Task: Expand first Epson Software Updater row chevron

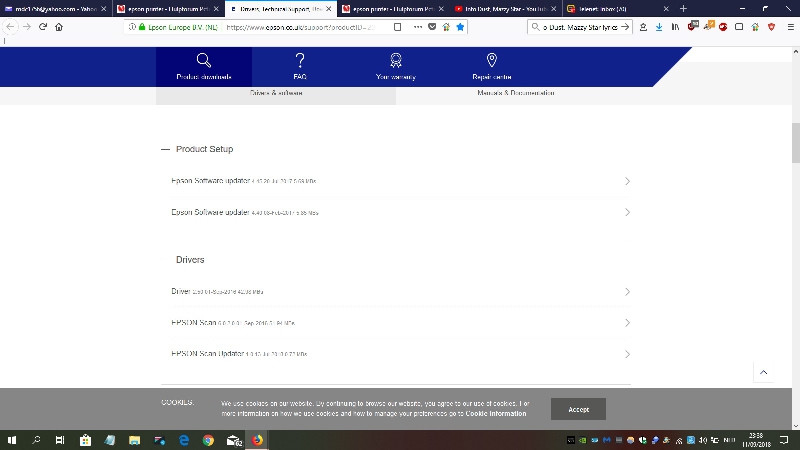Action: tap(627, 181)
